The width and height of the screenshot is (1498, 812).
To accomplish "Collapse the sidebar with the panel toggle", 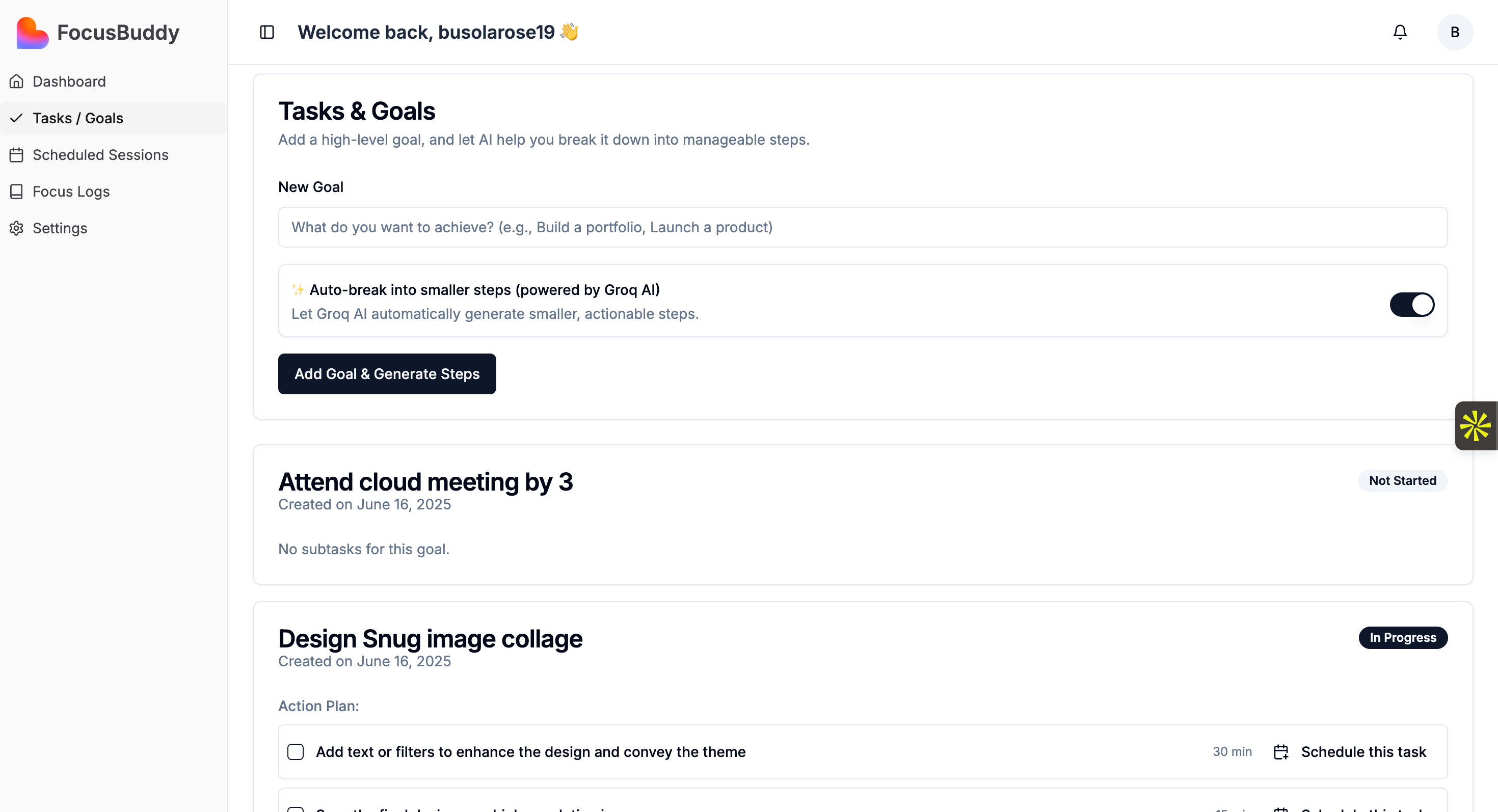I will point(266,32).
